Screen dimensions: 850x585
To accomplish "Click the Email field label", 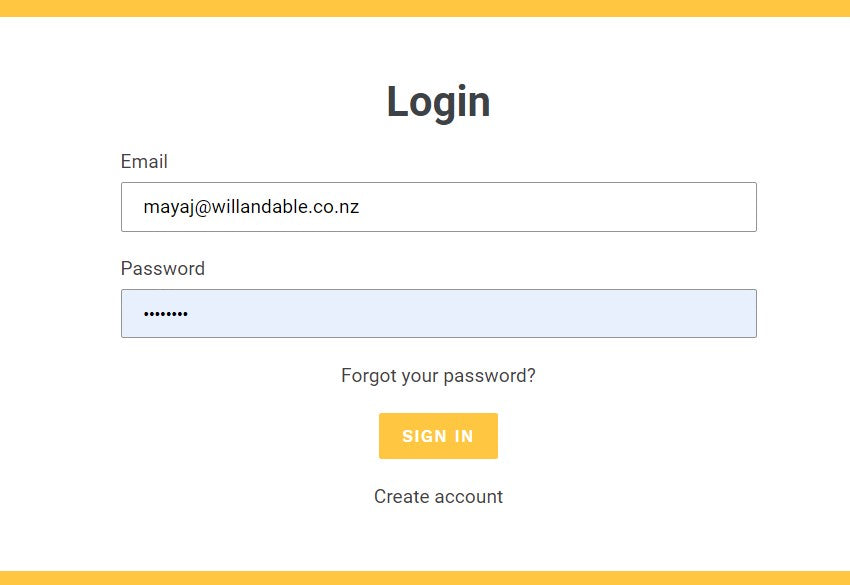I will coord(144,162).
